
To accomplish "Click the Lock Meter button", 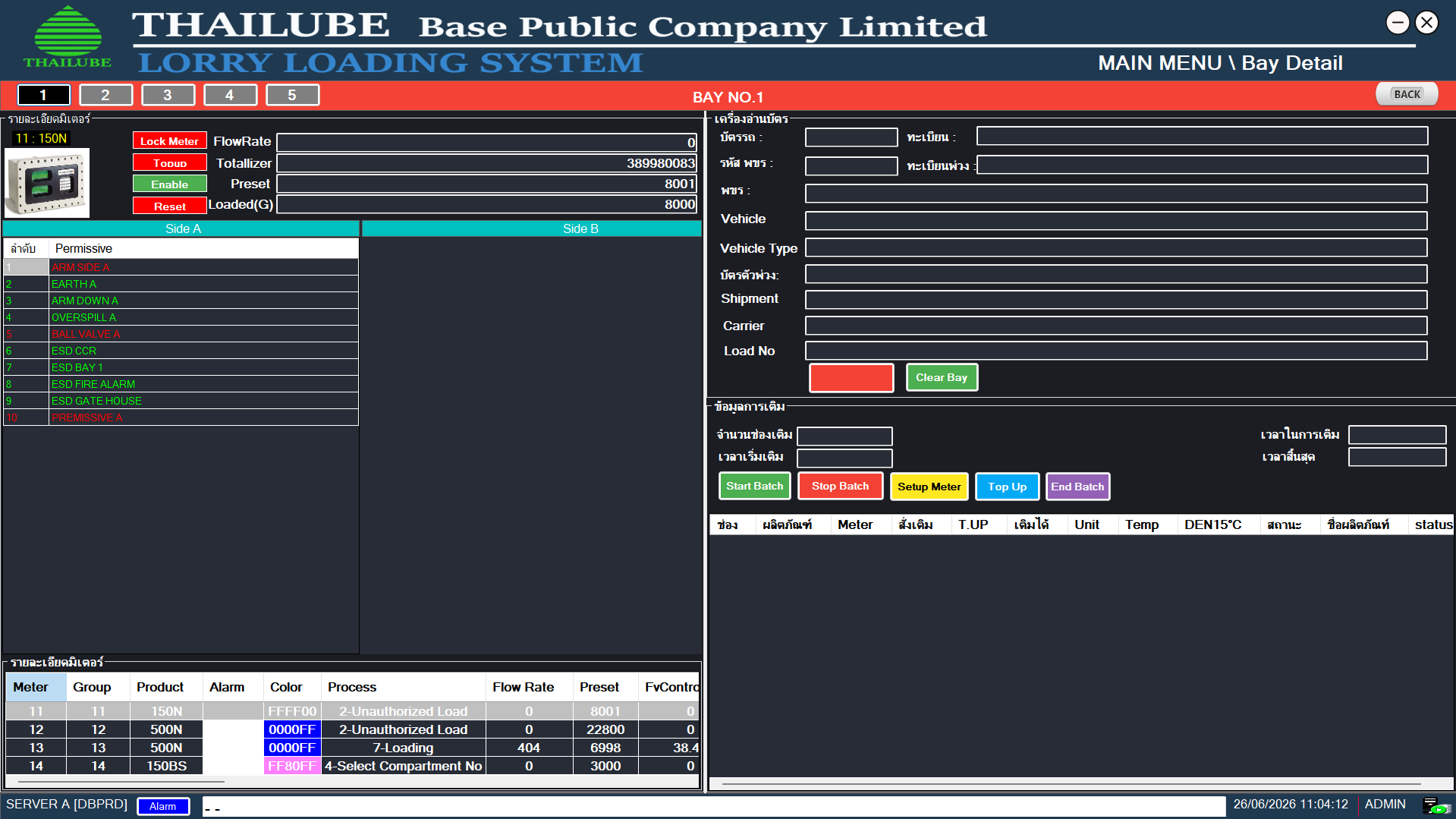I will [x=169, y=141].
